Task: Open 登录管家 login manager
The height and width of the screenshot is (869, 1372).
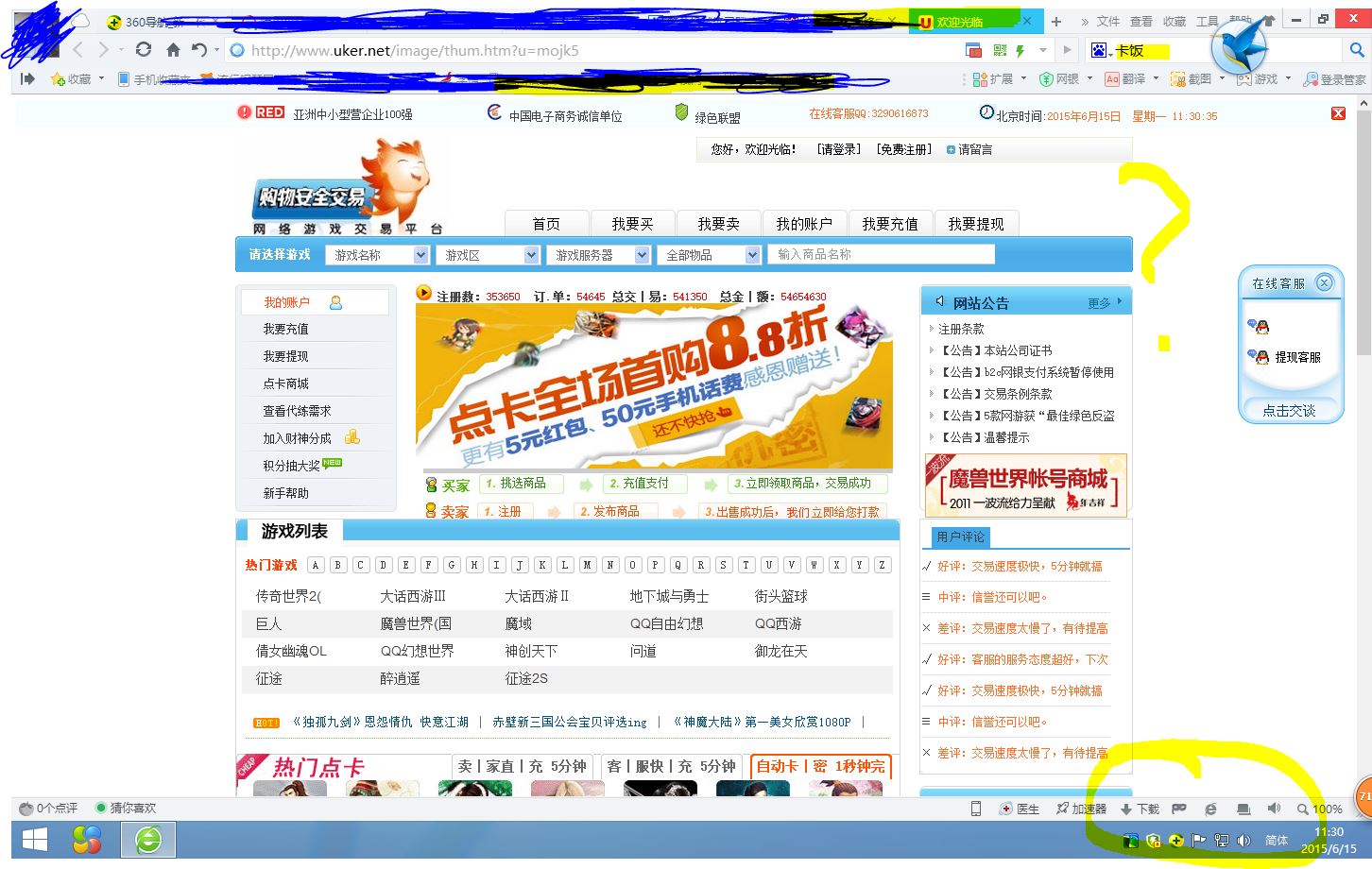Action: (x=1334, y=79)
